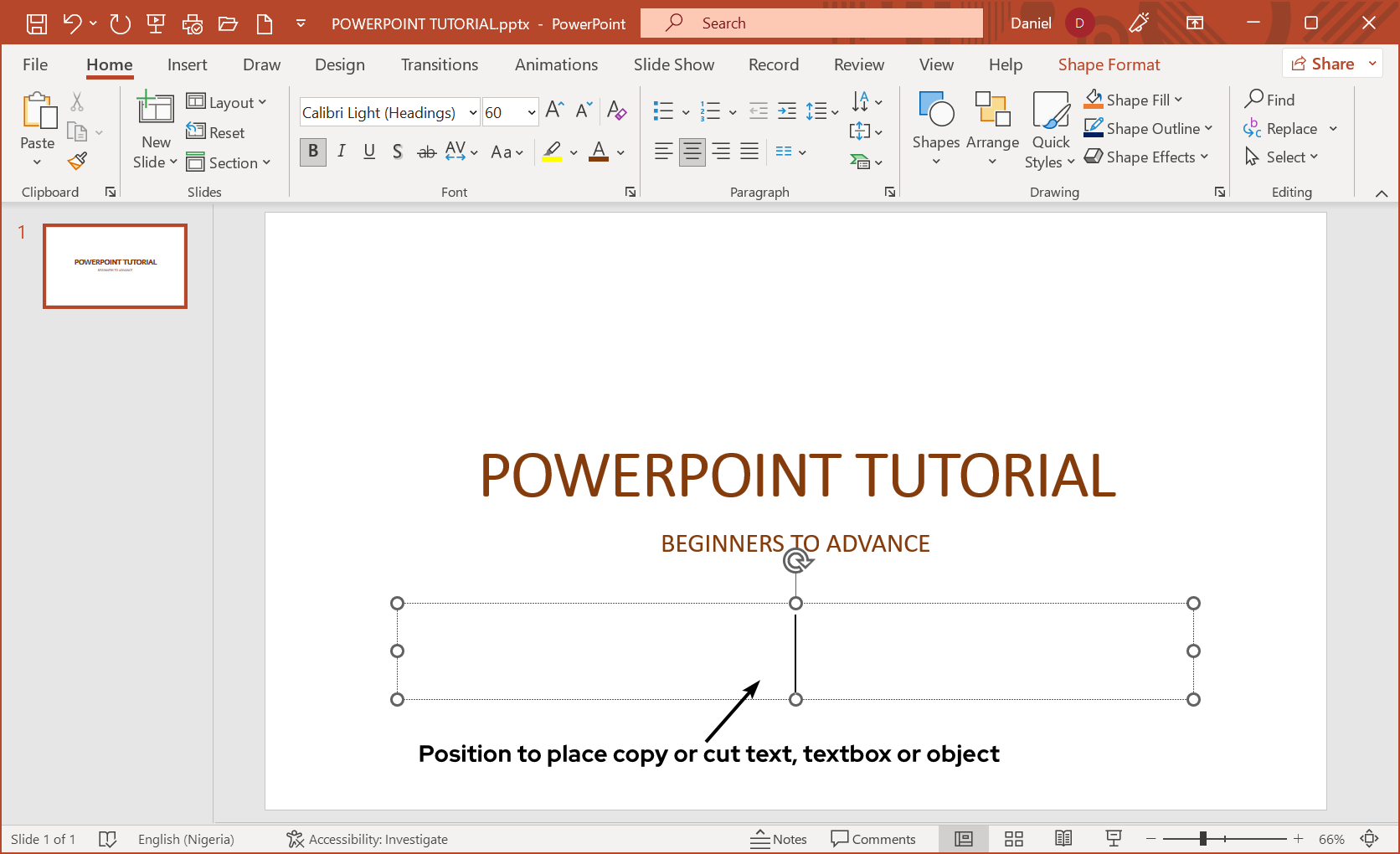Select slide 1 thumbnail in panel

(116, 266)
